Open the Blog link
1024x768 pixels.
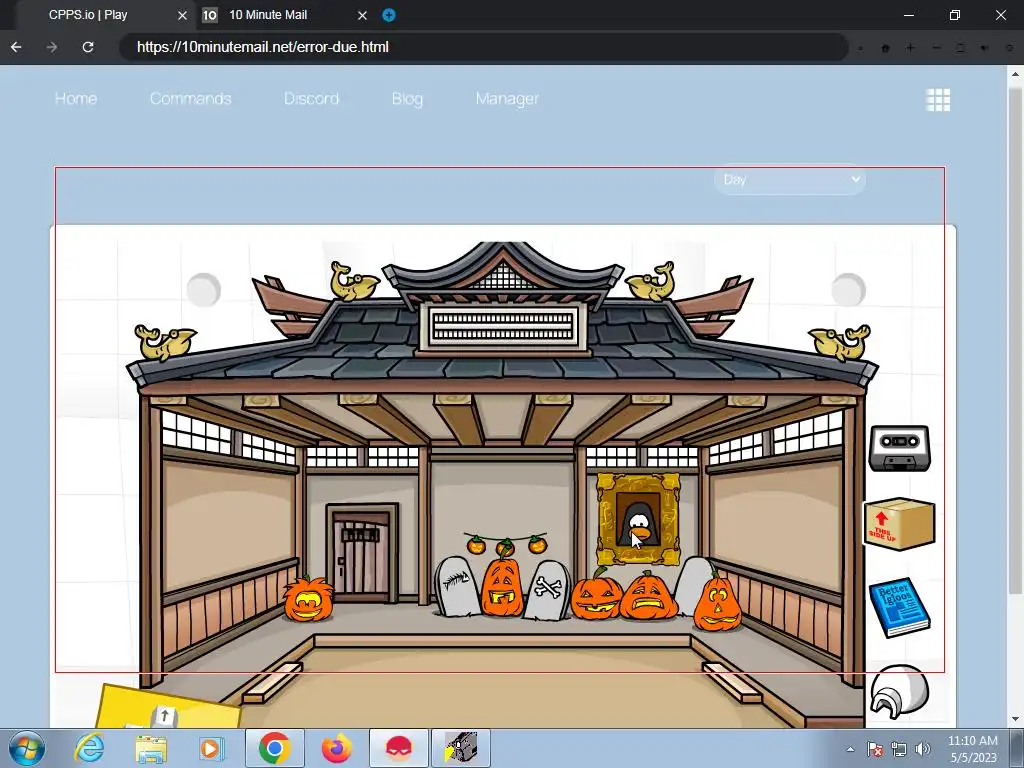pyautogui.click(x=408, y=99)
